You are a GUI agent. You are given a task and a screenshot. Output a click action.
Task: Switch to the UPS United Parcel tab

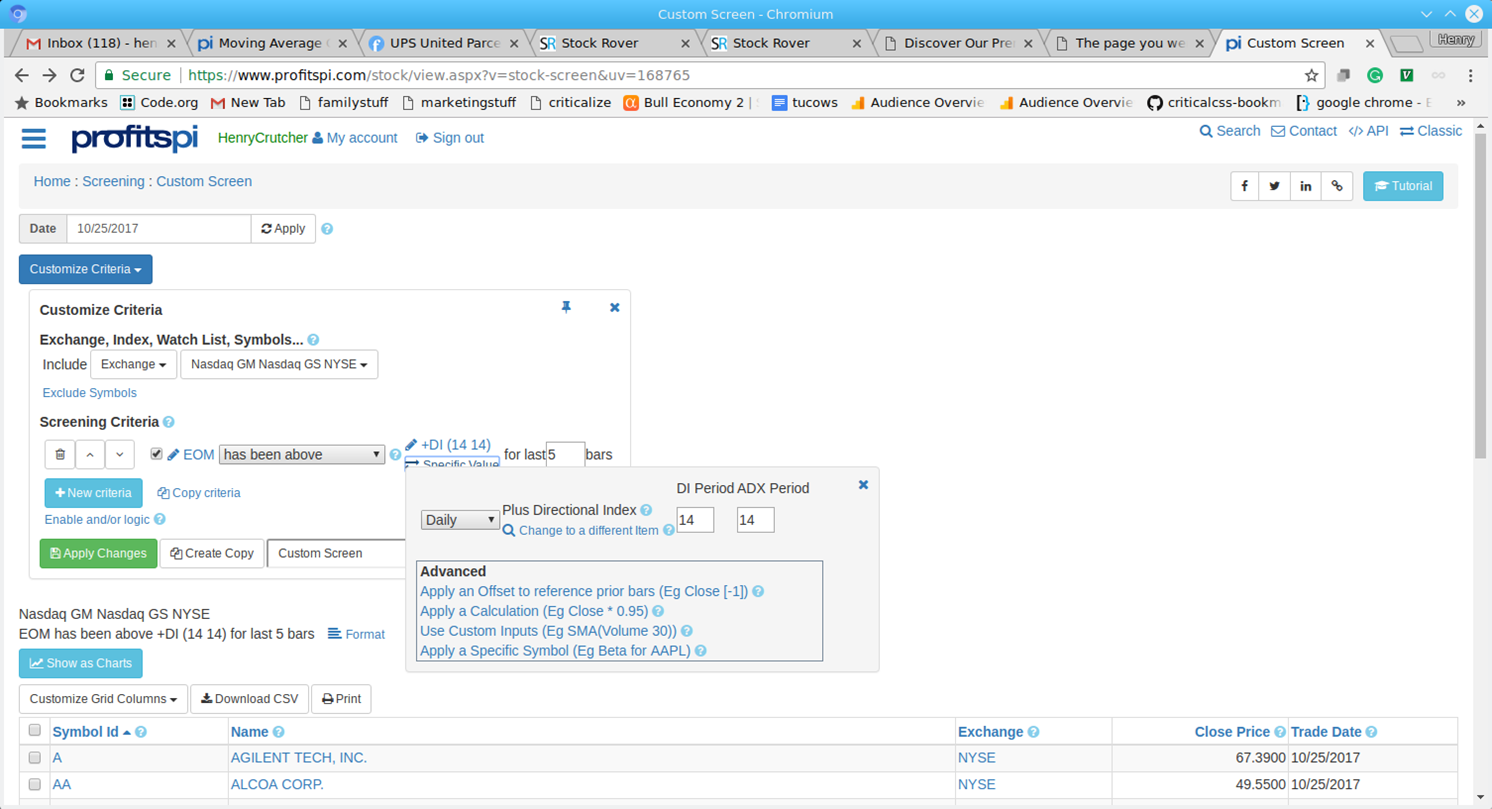(x=442, y=43)
